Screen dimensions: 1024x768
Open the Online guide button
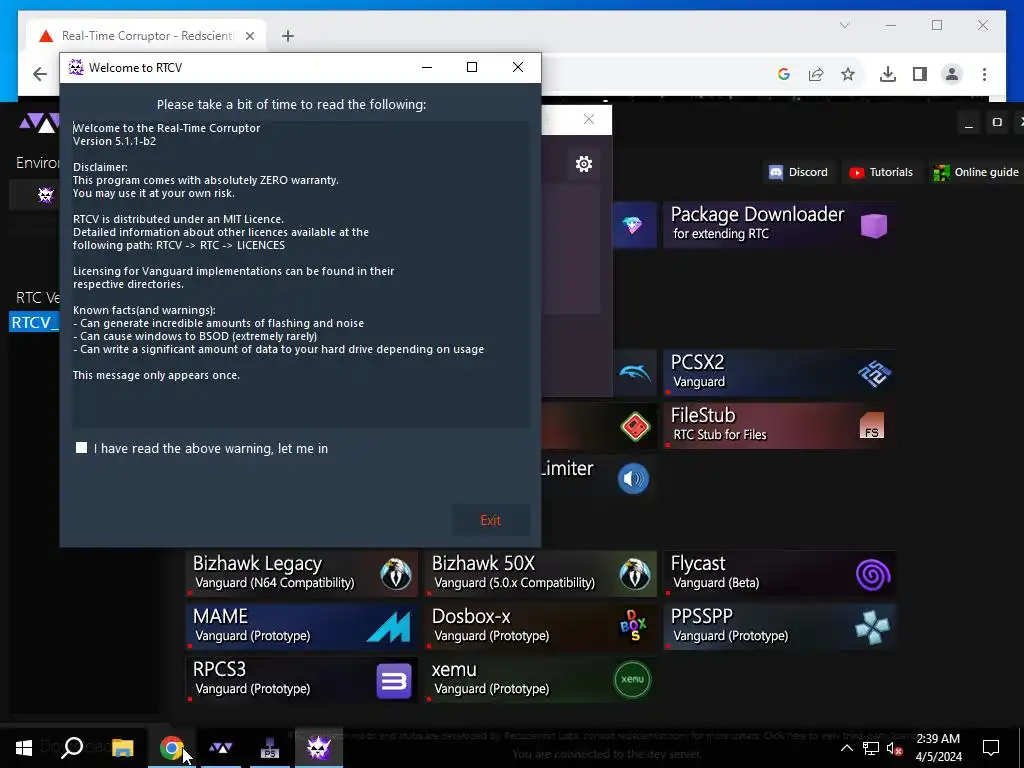click(976, 172)
